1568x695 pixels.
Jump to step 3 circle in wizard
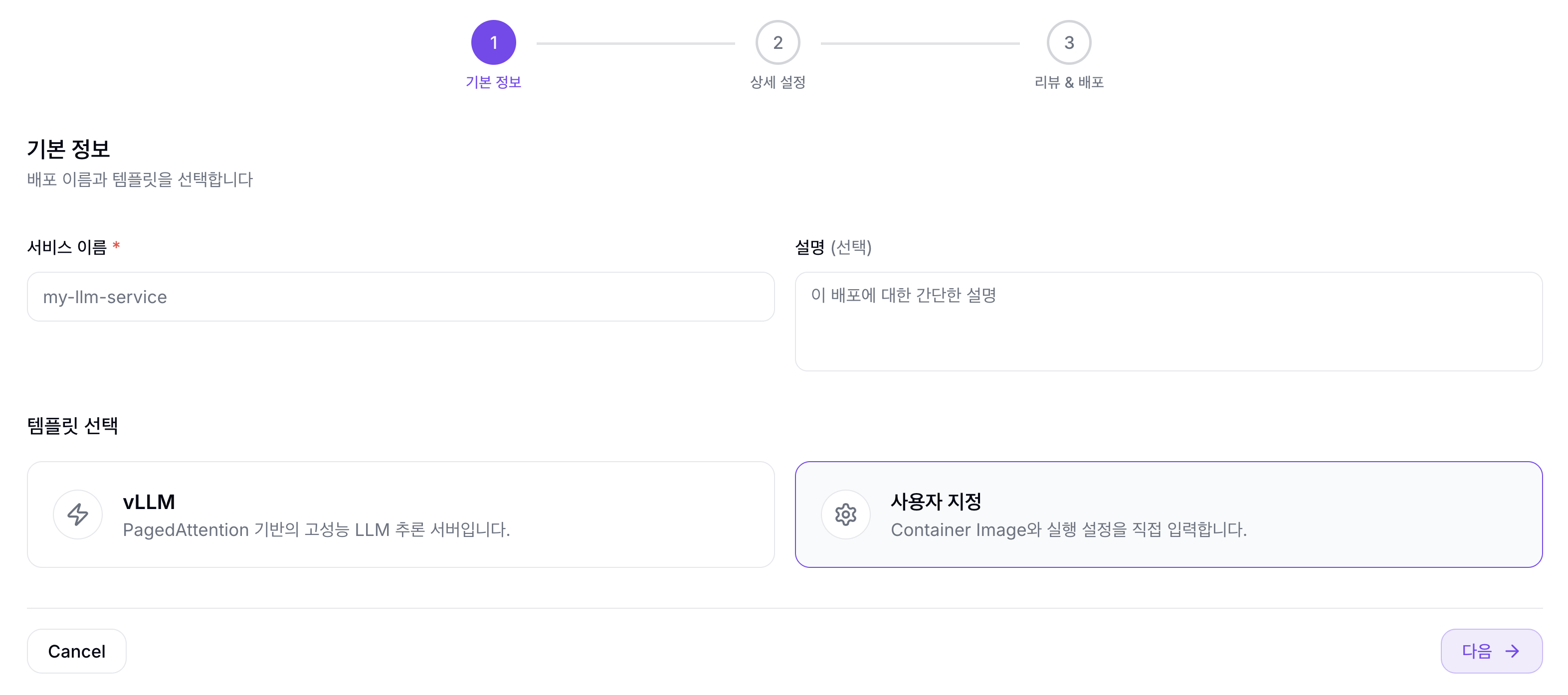click(1068, 42)
